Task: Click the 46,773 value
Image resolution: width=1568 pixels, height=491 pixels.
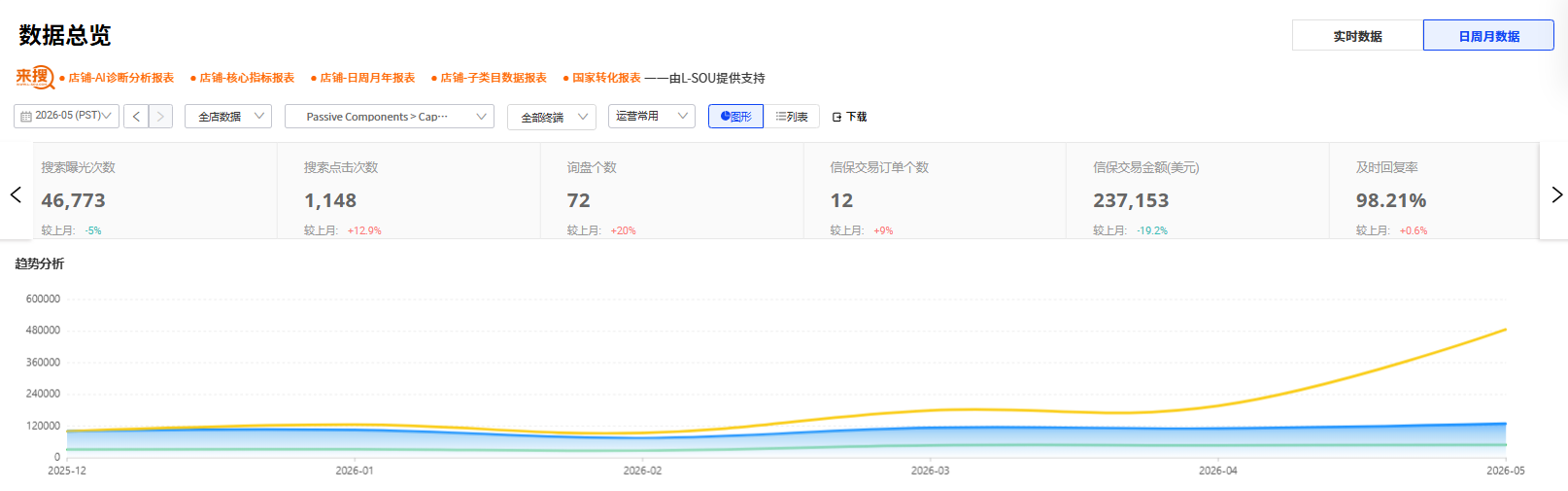Action: [73, 200]
